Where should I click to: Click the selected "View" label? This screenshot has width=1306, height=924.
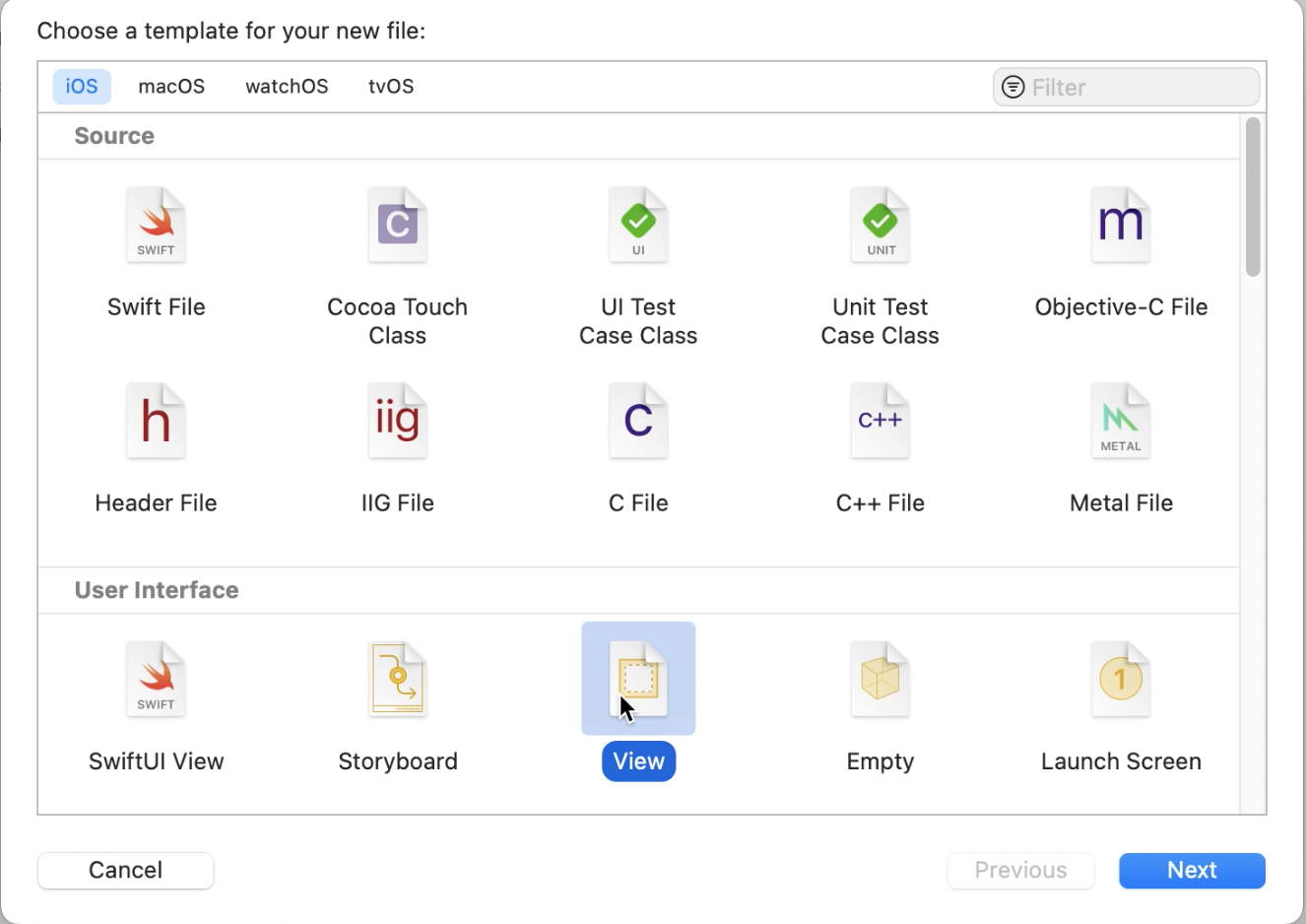(638, 761)
